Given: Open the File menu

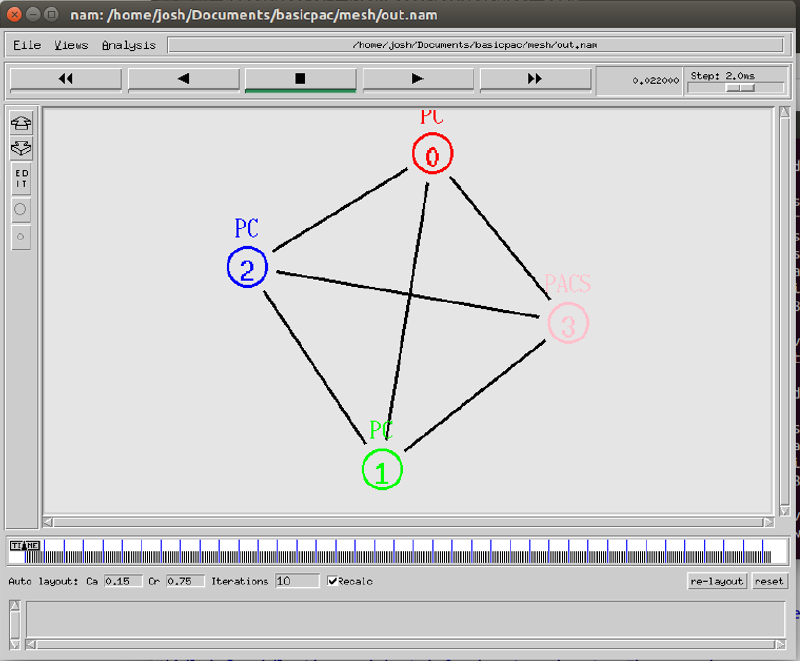Looking at the screenshot, I should coord(25,45).
